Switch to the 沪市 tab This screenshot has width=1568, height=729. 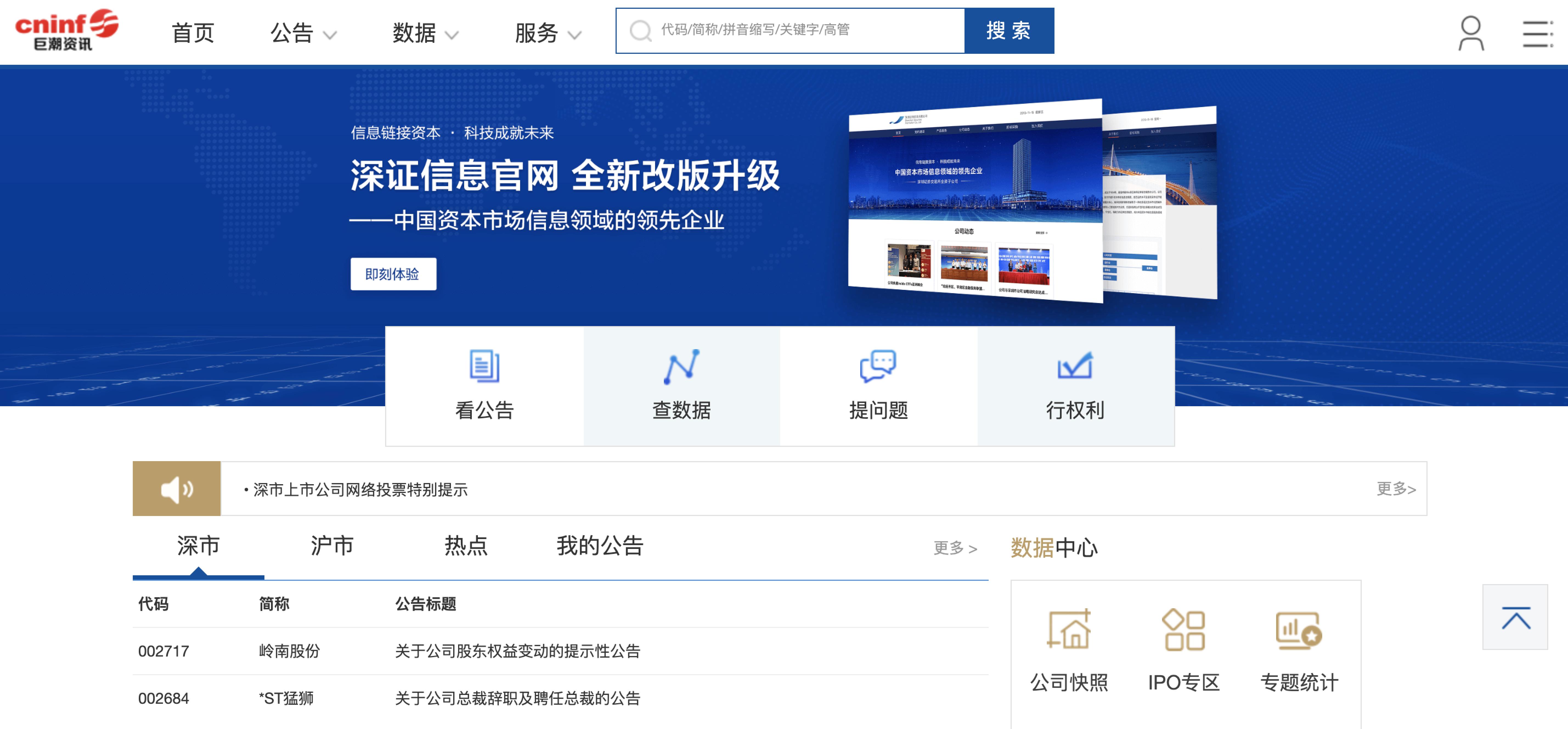[x=331, y=547]
